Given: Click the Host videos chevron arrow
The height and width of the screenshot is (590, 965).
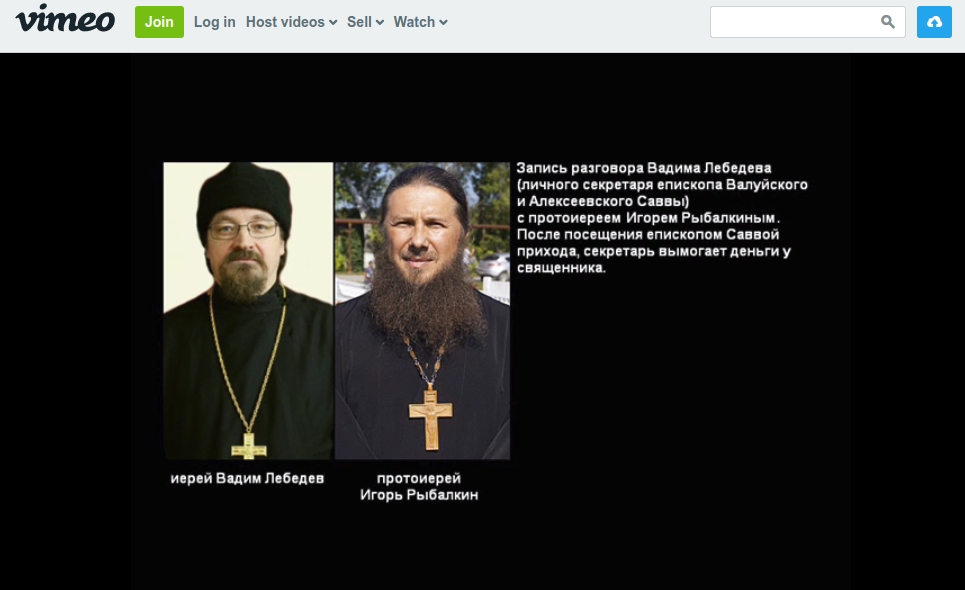Looking at the screenshot, I should point(333,23).
